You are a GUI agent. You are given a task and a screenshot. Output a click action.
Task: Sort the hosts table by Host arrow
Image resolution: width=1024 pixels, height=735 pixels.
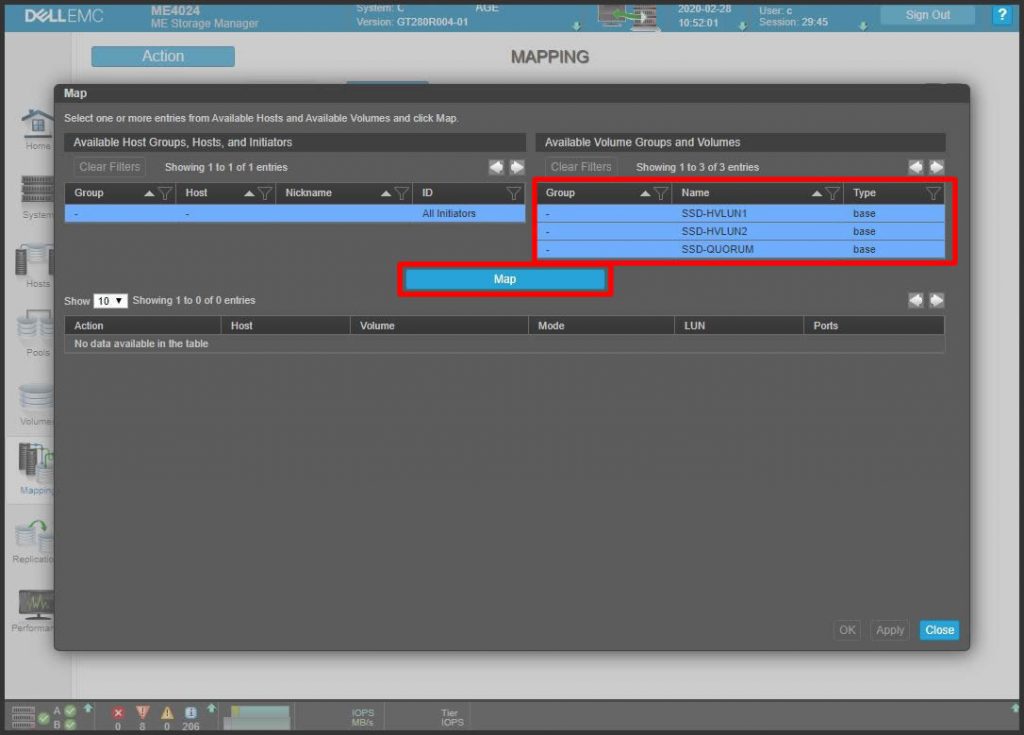pos(249,193)
